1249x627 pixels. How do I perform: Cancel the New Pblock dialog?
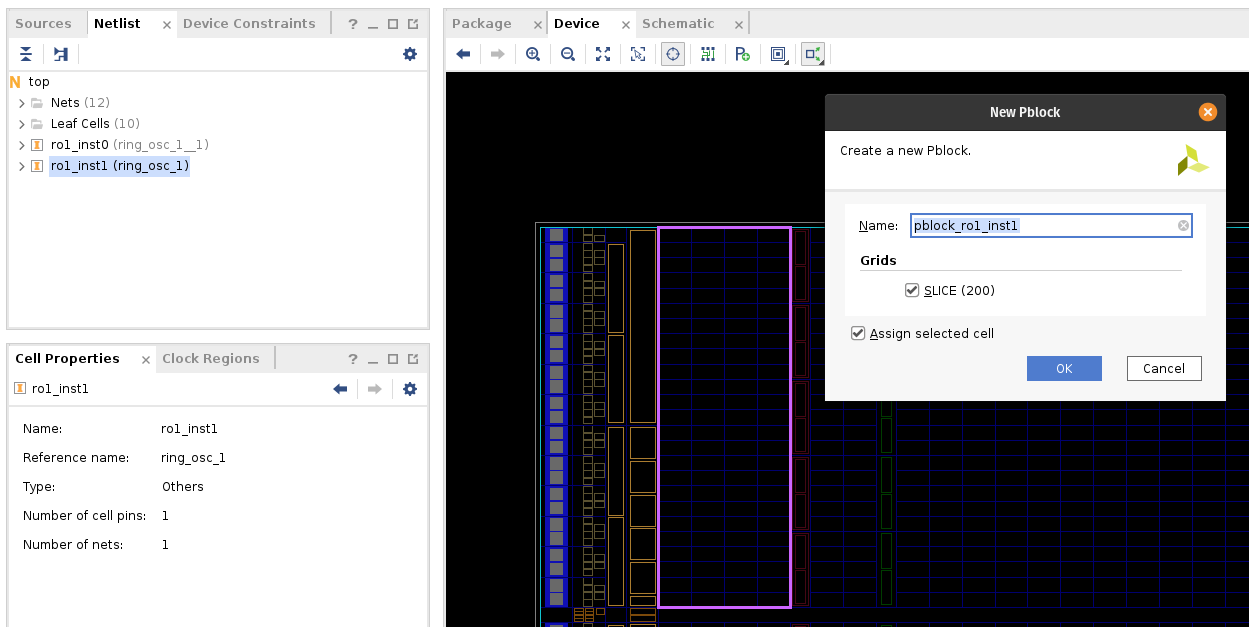pyautogui.click(x=1163, y=368)
